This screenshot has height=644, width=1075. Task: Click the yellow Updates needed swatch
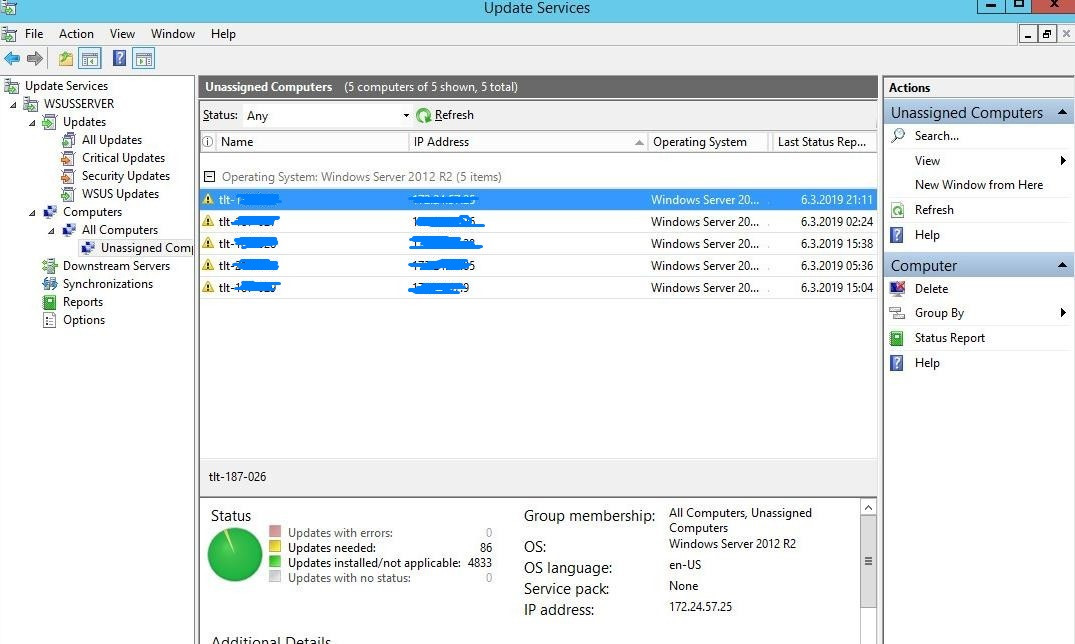(x=275, y=547)
